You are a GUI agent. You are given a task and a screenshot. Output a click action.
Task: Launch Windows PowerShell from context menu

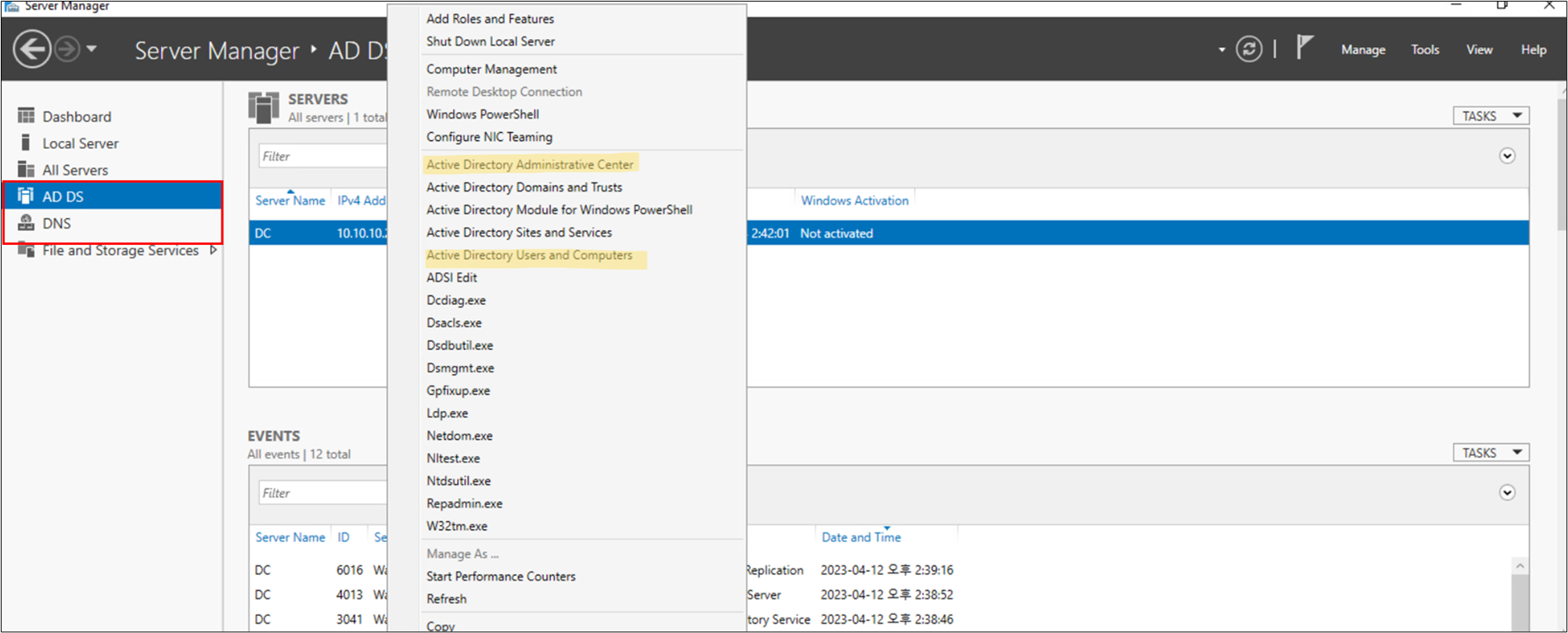[x=483, y=114]
